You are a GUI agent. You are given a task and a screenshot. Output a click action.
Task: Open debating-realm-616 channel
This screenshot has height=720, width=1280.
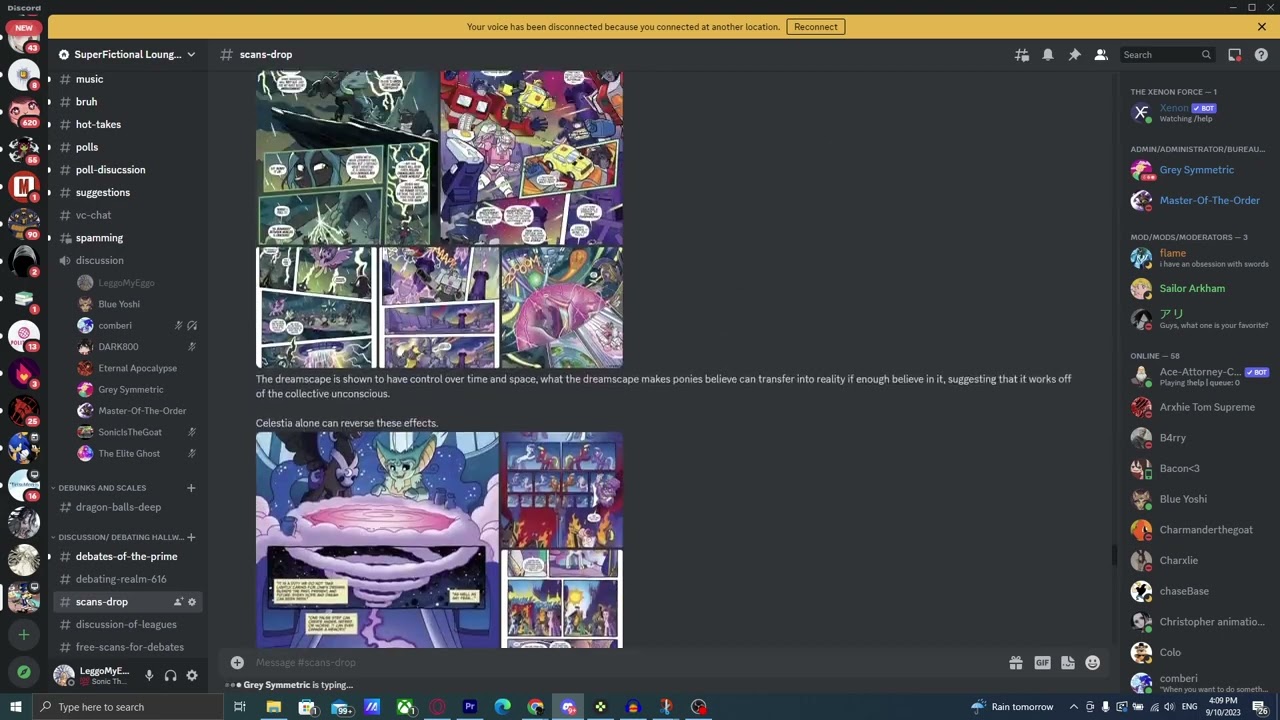[x=127, y=579]
